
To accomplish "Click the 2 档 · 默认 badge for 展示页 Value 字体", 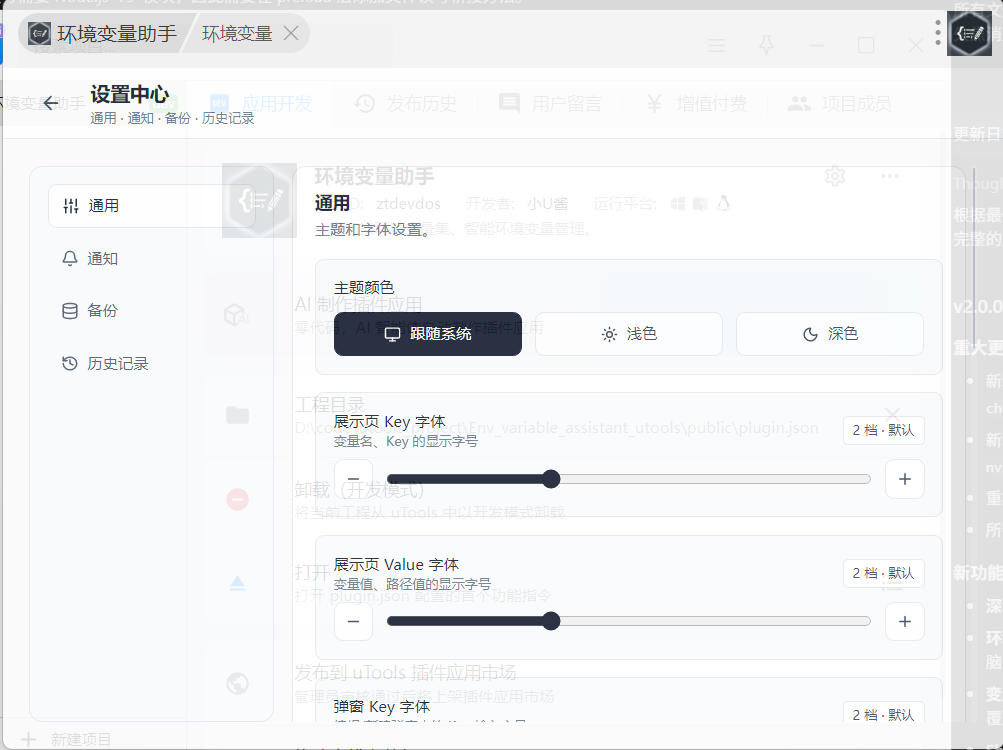I will click(x=883, y=573).
